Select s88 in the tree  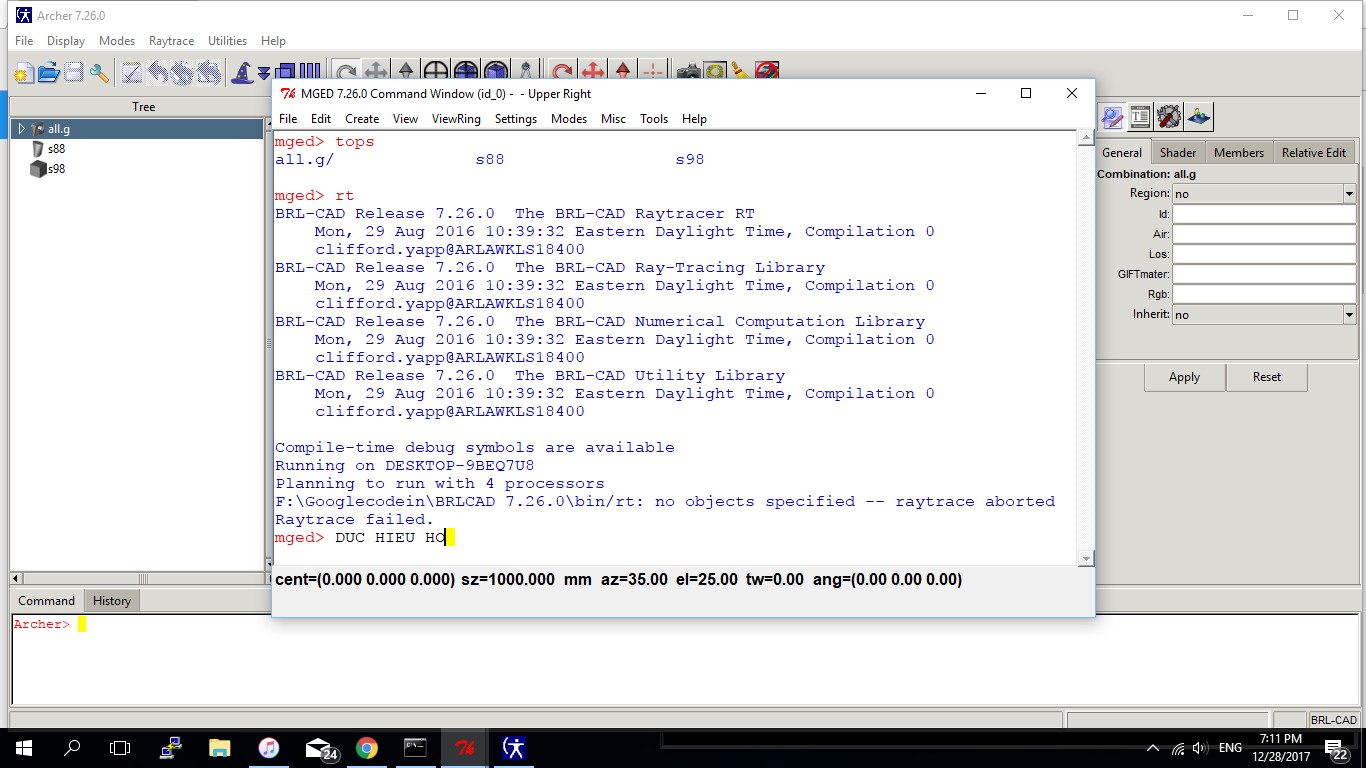click(56, 149)
